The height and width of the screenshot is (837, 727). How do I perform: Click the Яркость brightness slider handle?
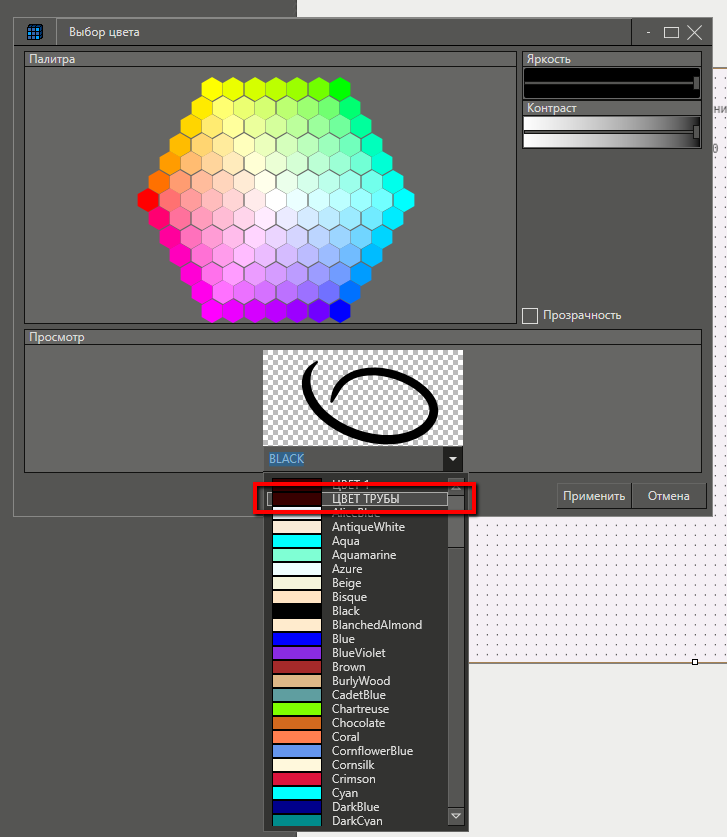(696, 83)
